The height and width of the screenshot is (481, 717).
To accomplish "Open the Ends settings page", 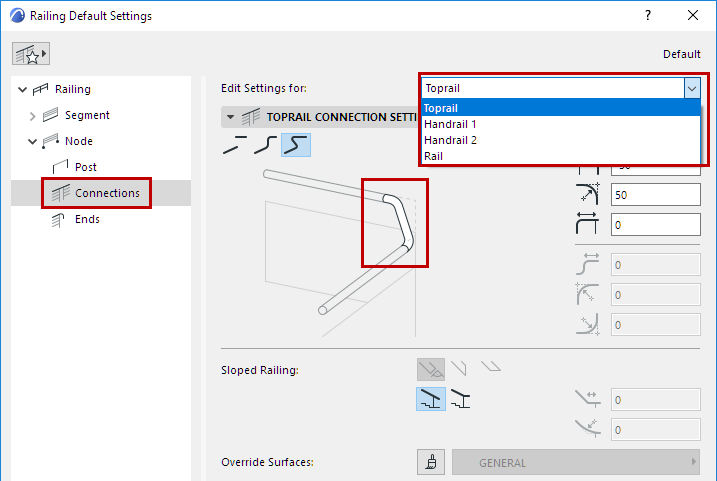I will [x=87, y=219].
